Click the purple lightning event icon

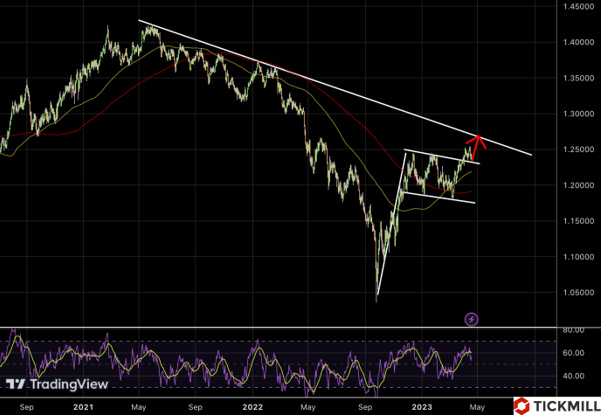pyautogui.click(x=471, y=319)
